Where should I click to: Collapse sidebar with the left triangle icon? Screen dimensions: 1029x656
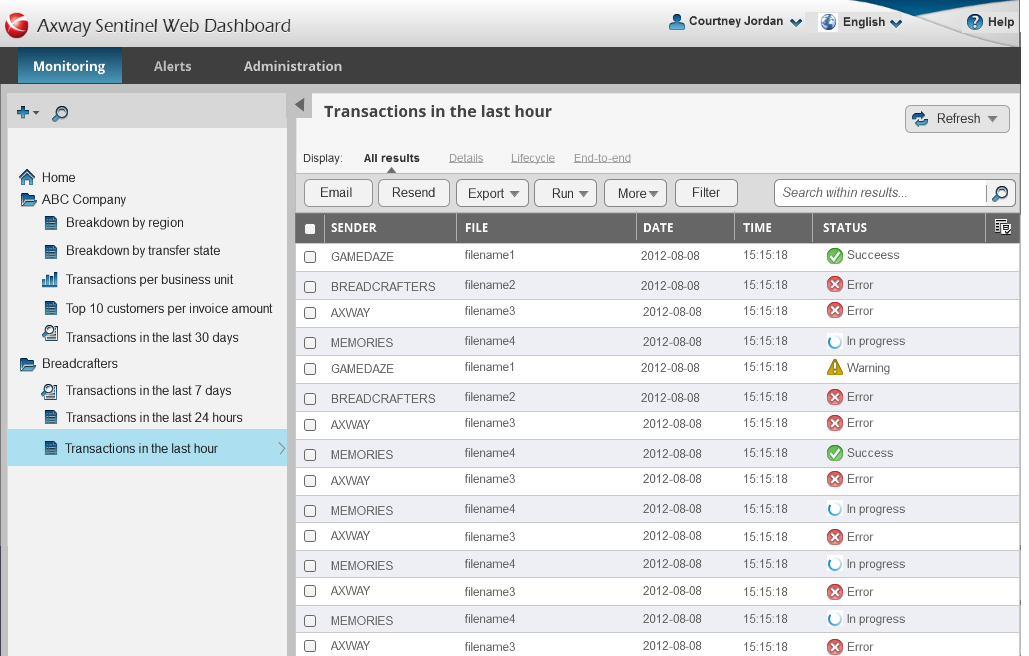point(300,104)
